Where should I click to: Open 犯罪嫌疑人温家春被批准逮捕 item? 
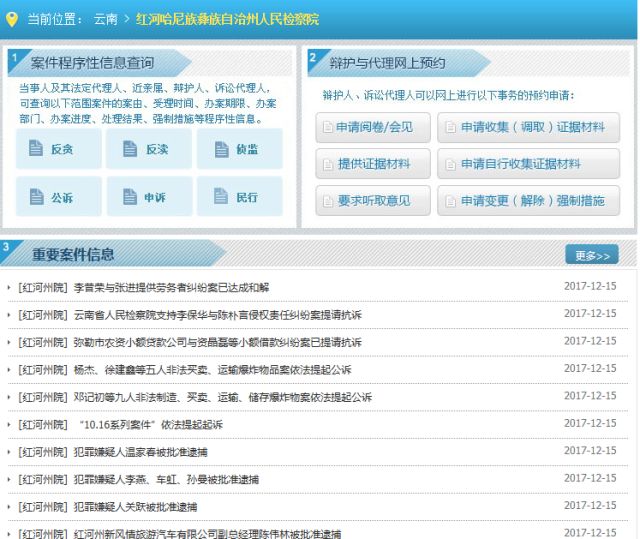[x=140, y=452]
